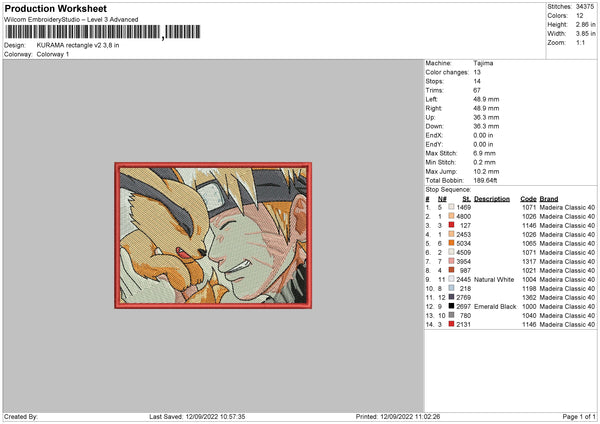Click the 'Stop Sequence:' heading
The height and width of the screenshot is (424, 600).
(x=448, y=190)
